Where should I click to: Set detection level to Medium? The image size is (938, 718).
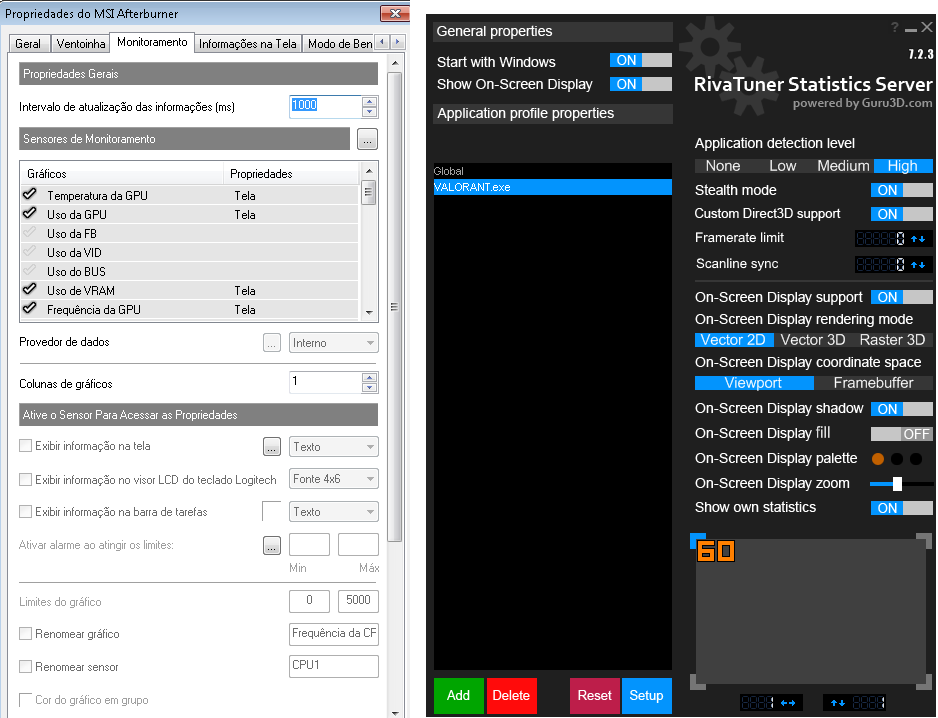(x=843, y=166)
